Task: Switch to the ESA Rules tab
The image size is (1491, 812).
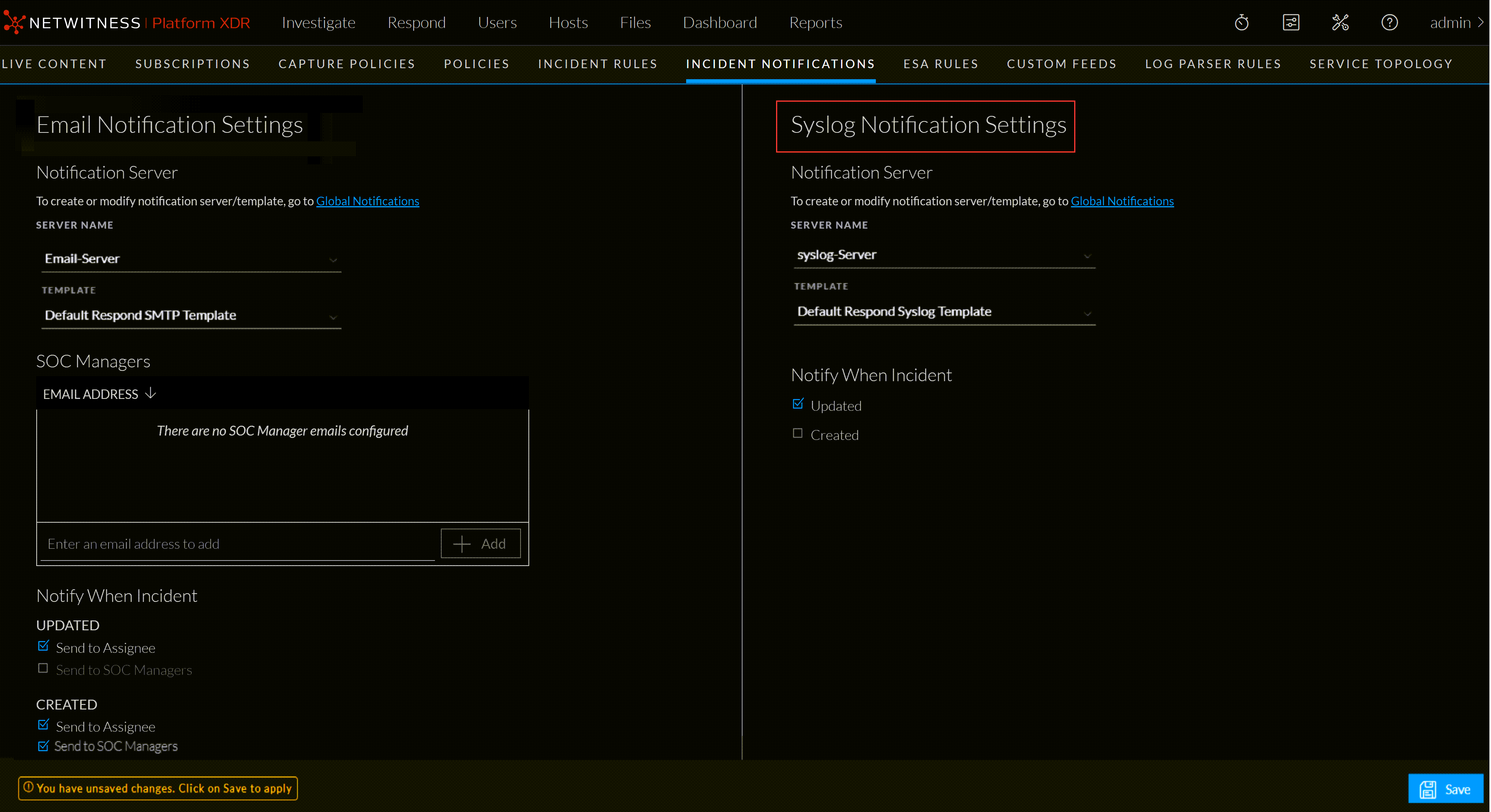Action: point(941,64)
